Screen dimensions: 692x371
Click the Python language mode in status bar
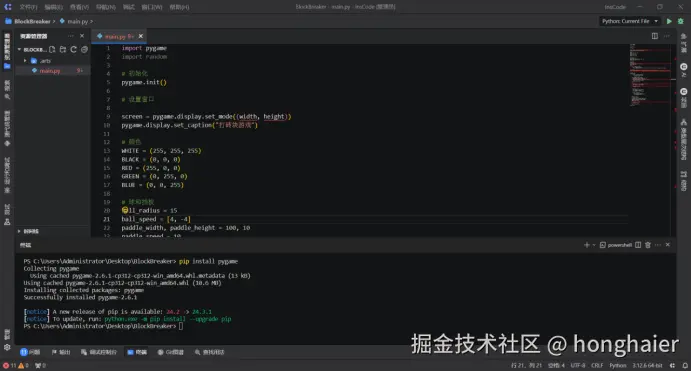coord(618,365)
